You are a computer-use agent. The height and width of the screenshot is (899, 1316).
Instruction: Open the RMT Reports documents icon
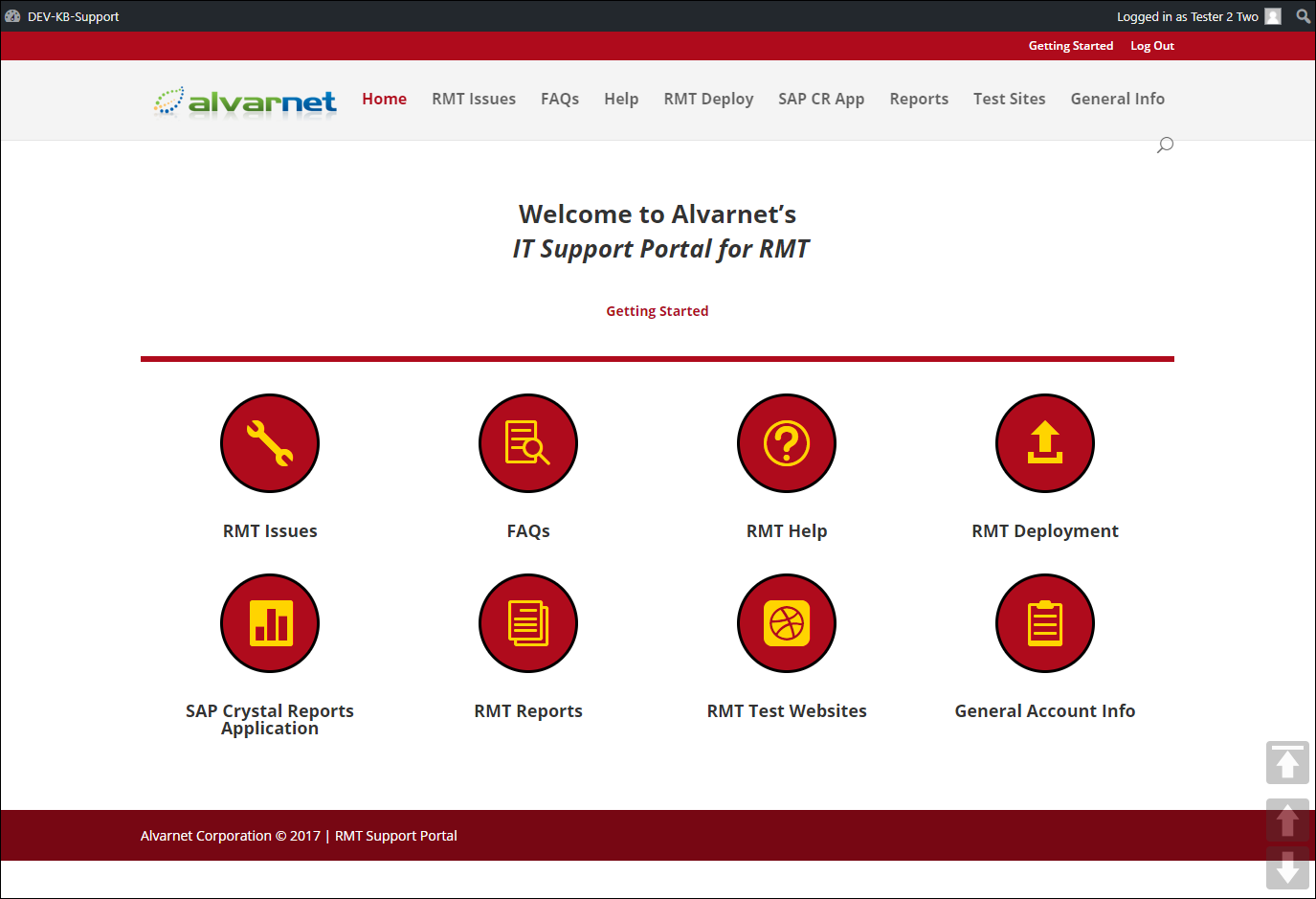pos(528,623)
